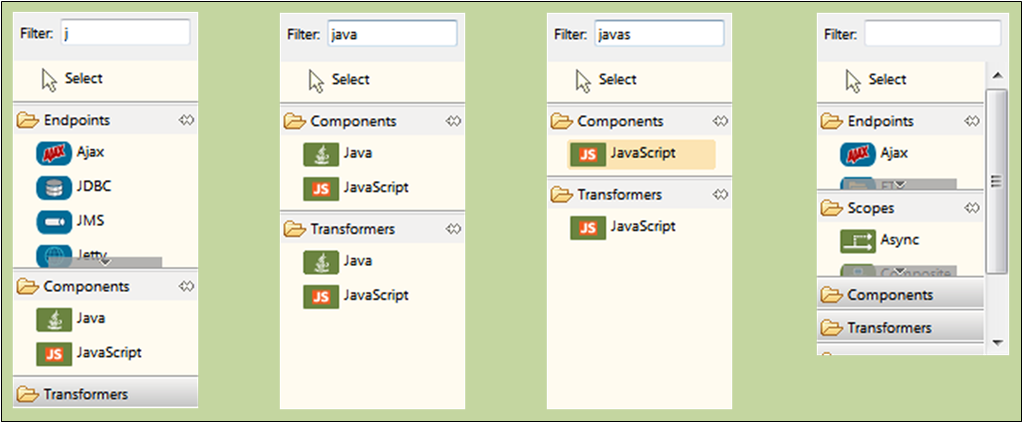Click the Ajax endpoint icon in first panel
1022x422 pixels.
pos(55,153)
